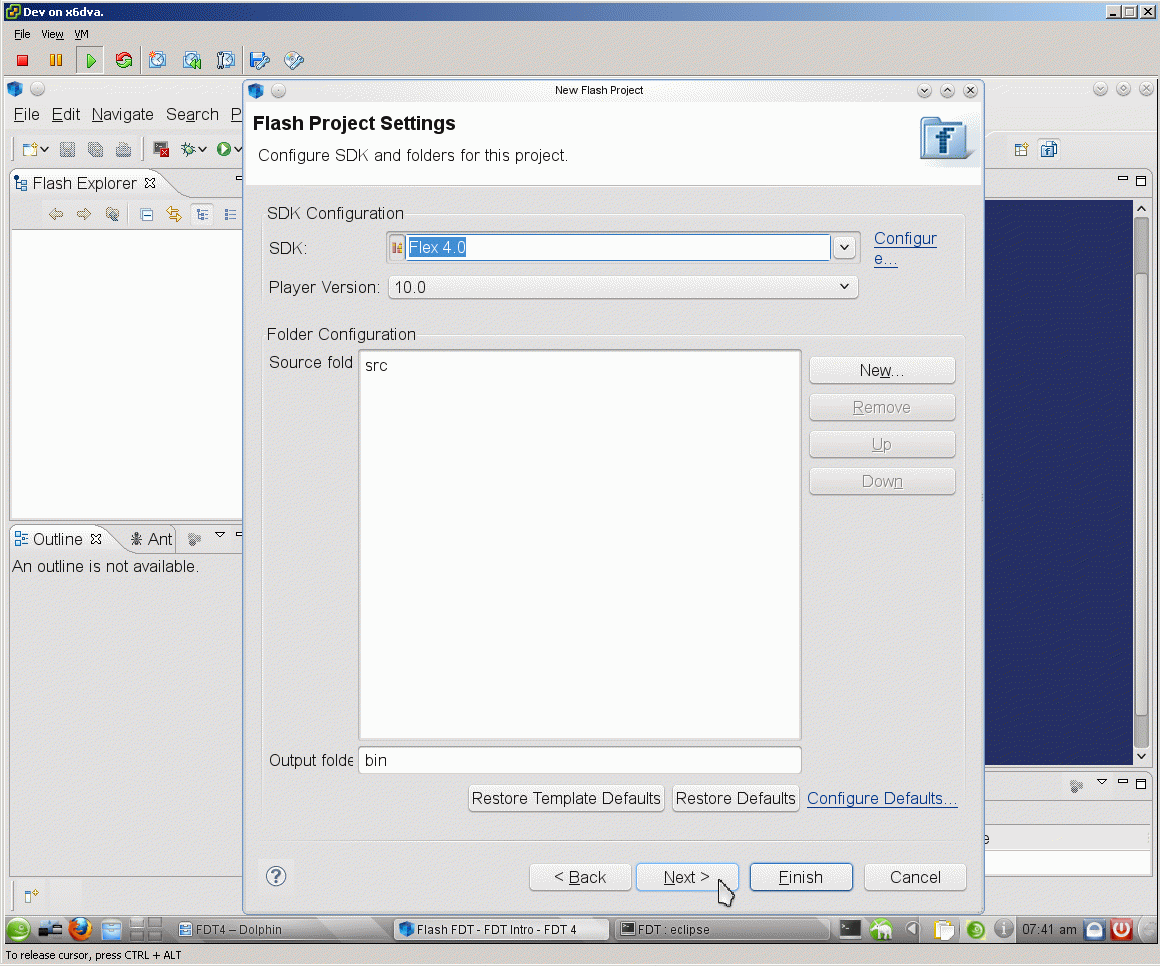Launch Firefox from the taskbar
The width and height of the screenshot is (1160, 966).
(80, 929)
